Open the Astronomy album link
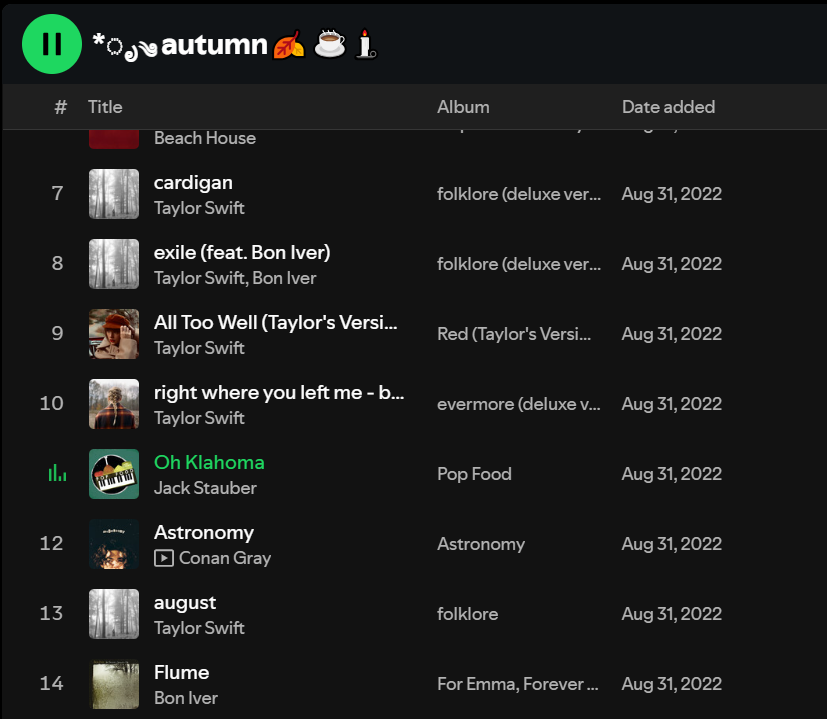This screenshot has height=719, width=827. (481, 544)
